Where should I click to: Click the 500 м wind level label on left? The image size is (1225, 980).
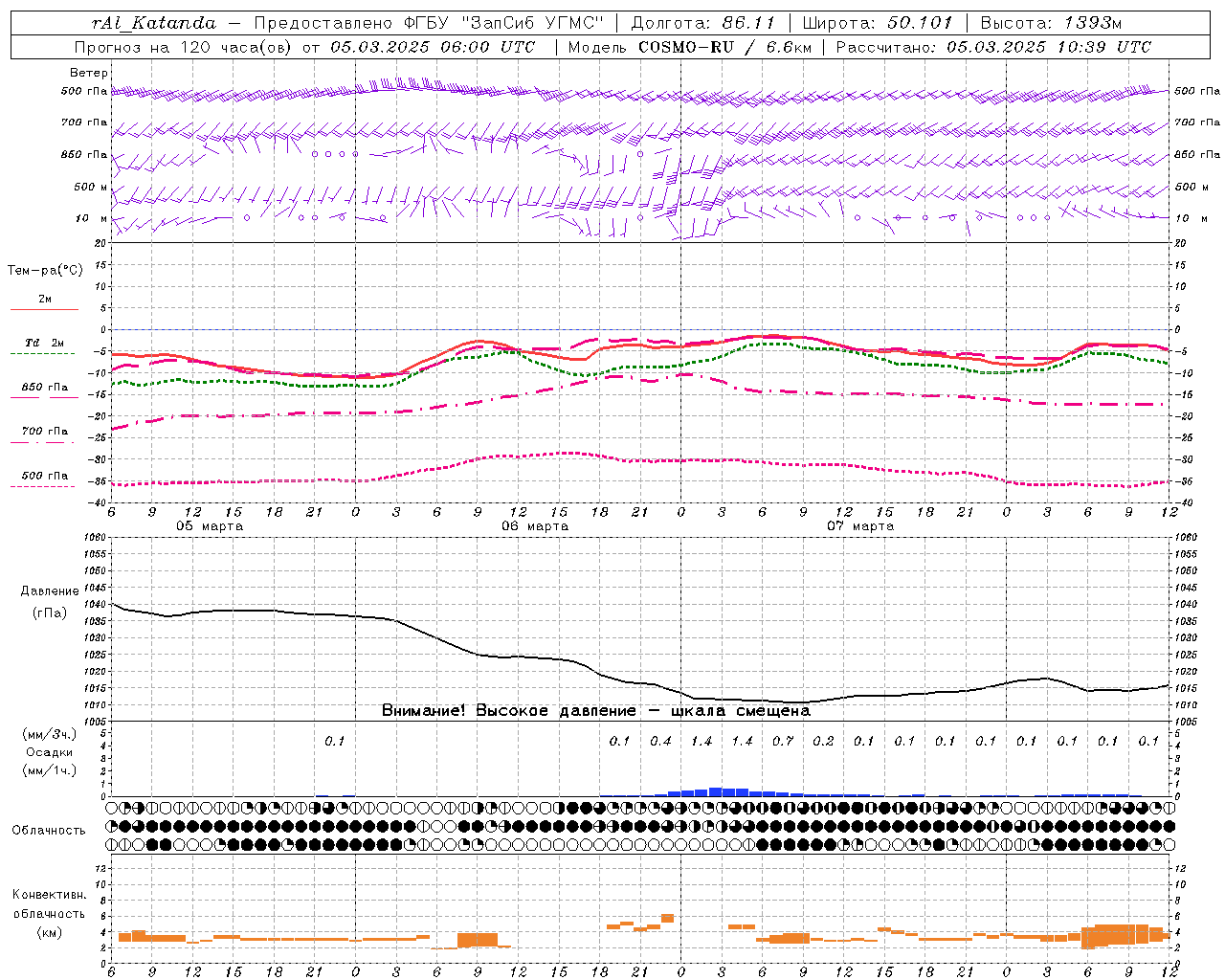tap(91, 187)
